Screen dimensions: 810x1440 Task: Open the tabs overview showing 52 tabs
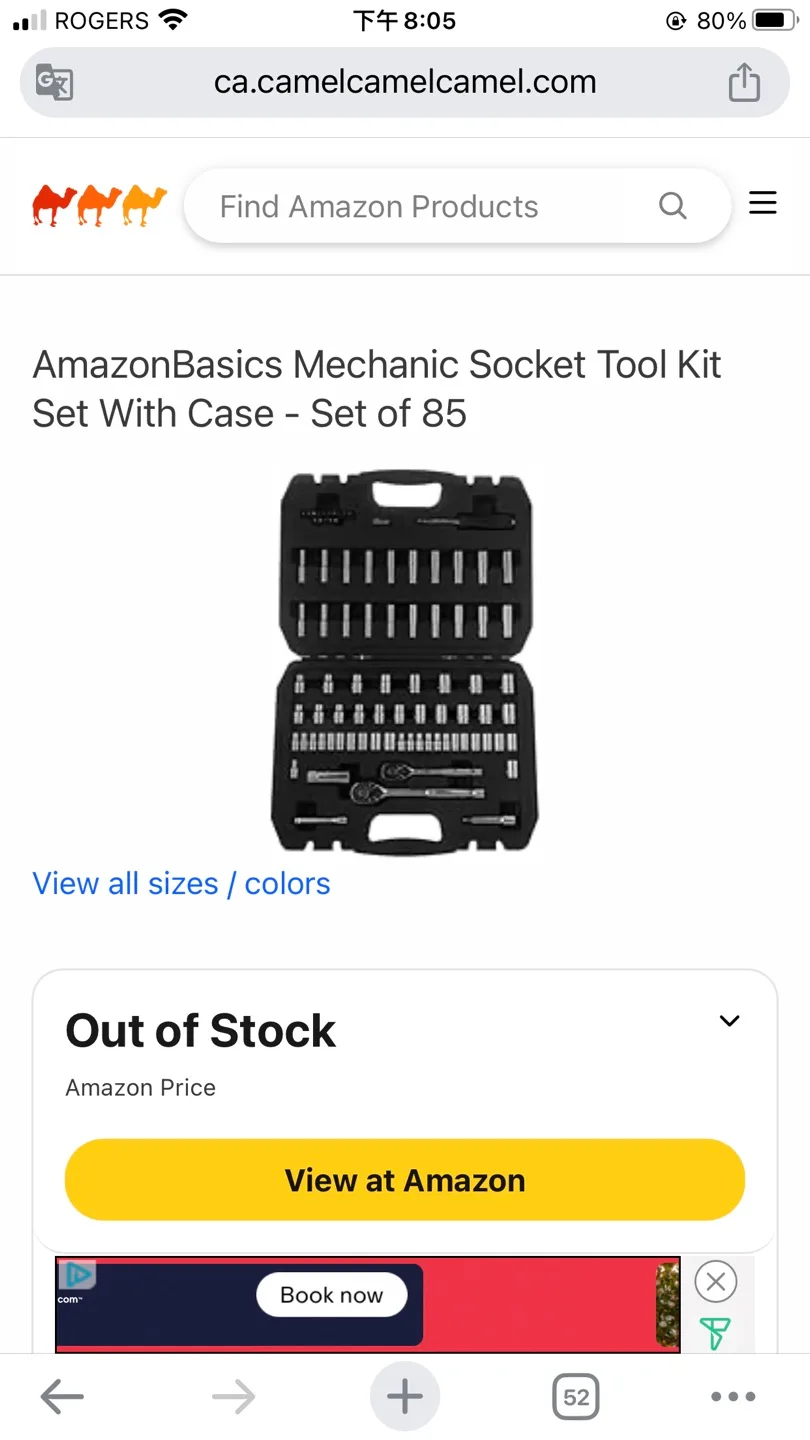(575, 1396)
